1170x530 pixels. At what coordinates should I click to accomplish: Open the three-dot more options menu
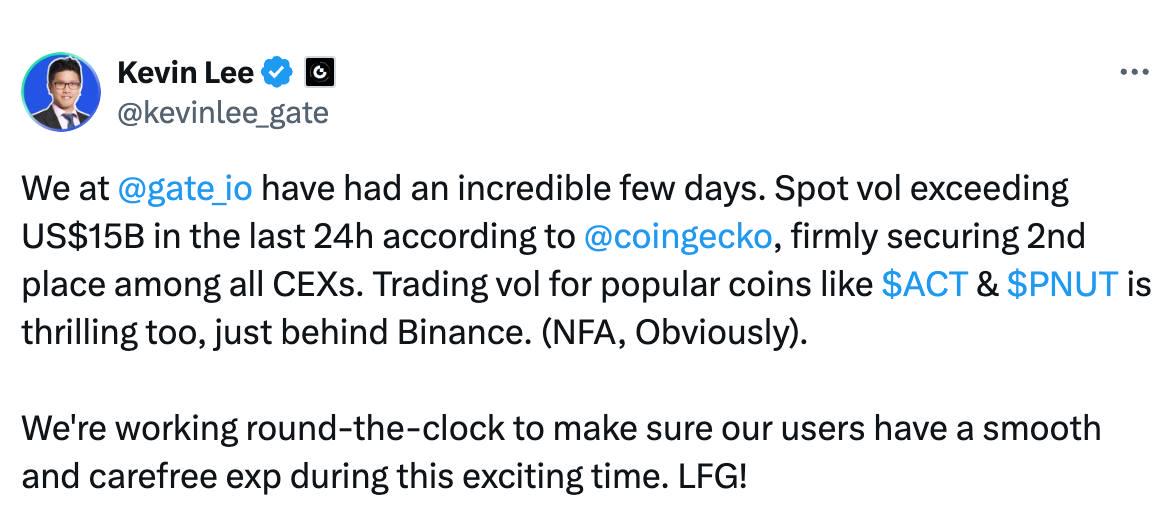(x=1135, y=73)
